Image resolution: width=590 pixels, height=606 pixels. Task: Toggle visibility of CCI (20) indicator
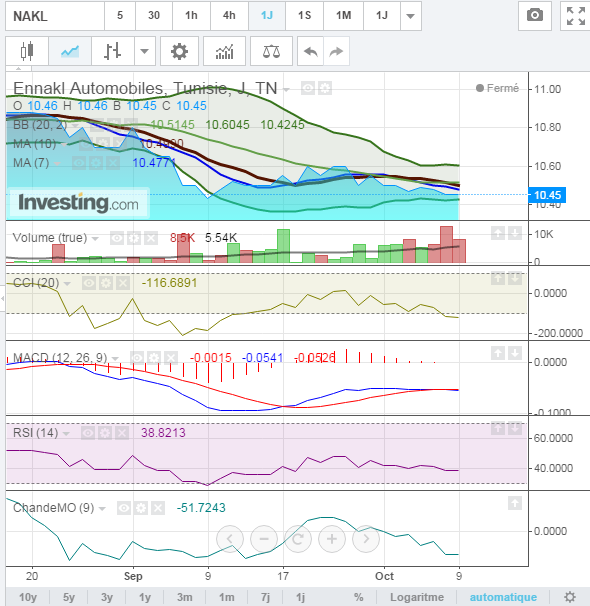(x=89, y=284)
